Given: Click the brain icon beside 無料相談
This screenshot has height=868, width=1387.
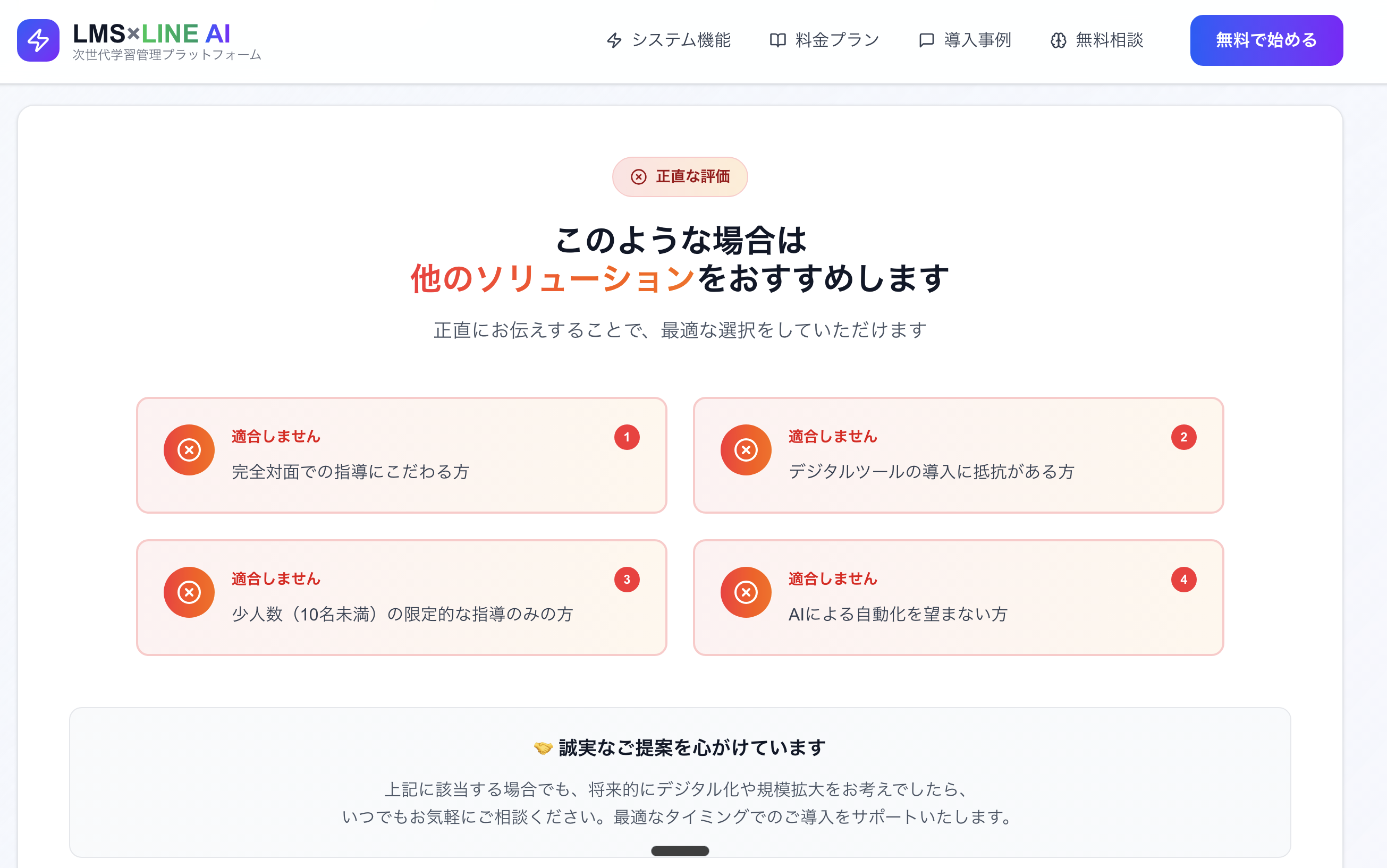Looking at the screenshot, I should 1058,40.
